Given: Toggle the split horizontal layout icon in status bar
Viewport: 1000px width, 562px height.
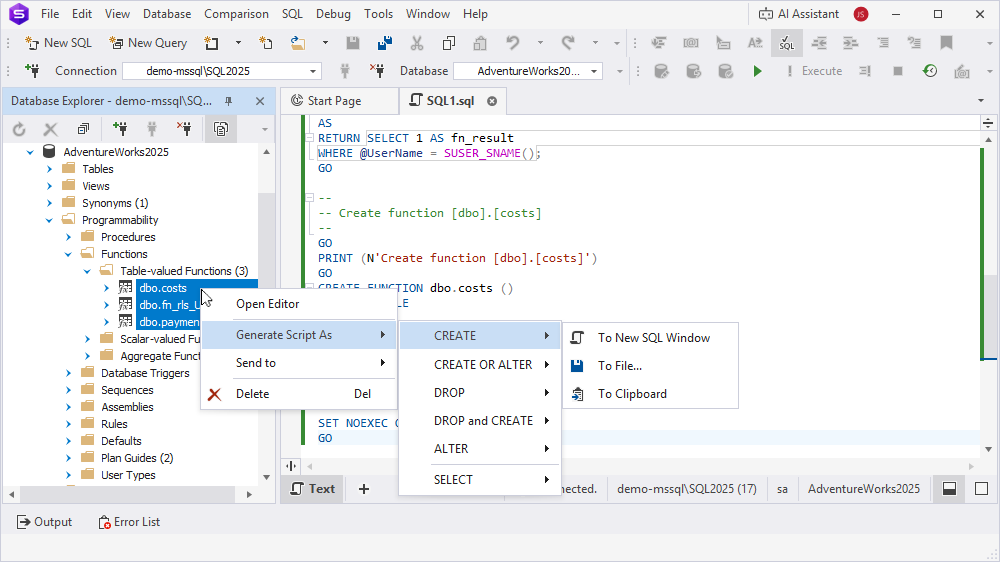Looking at the screenshot, I should [949, 489].
